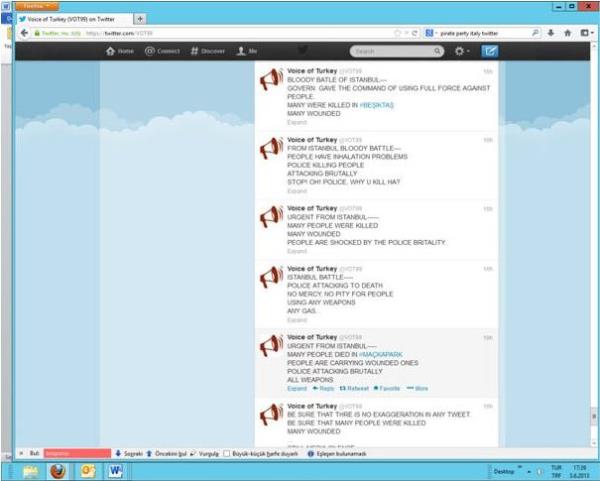
Task: Open the Discover page in Twitter
Action: pos(208,51)
